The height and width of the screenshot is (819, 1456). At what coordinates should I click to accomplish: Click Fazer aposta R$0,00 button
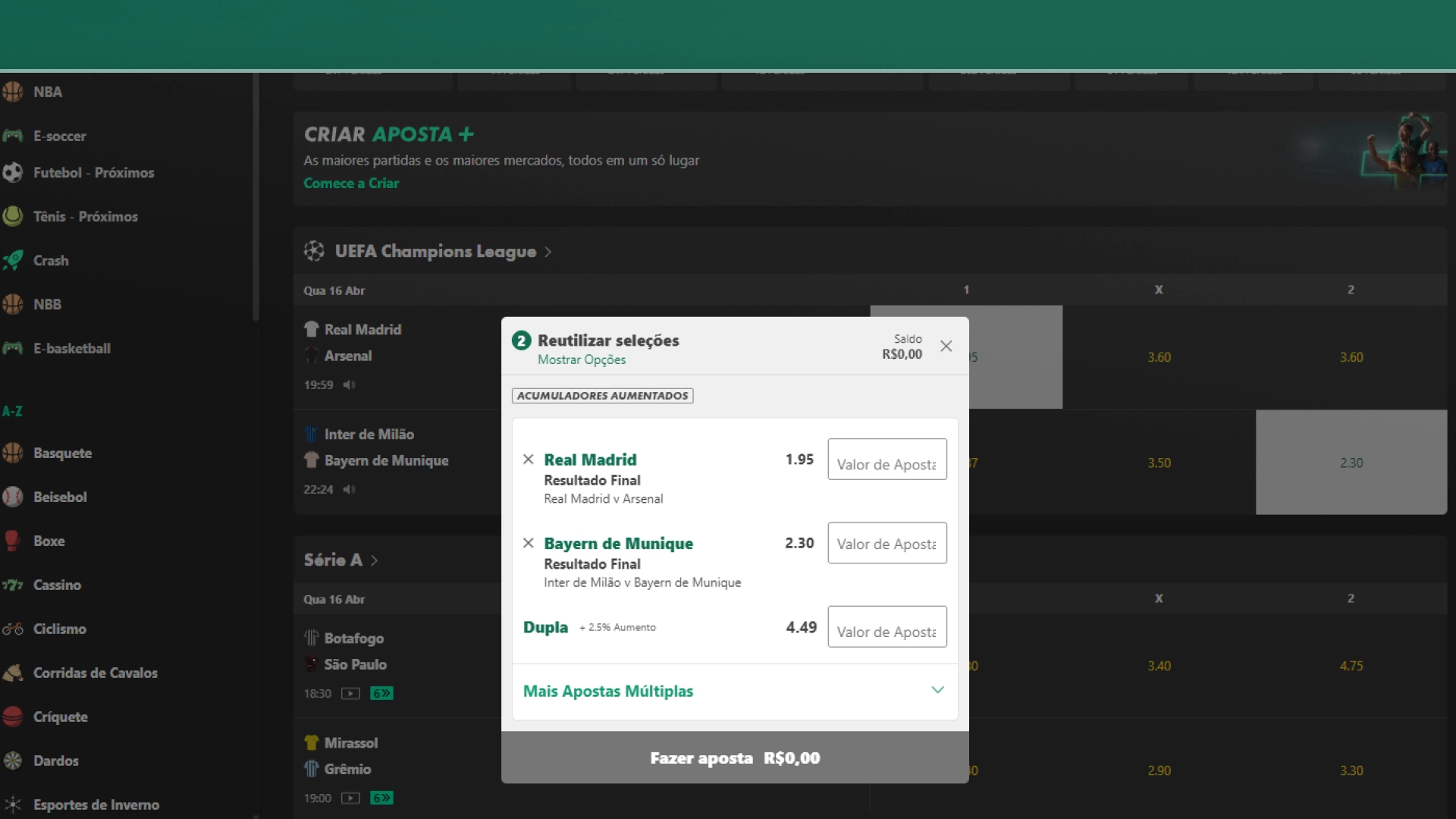(x=735, y=758)
